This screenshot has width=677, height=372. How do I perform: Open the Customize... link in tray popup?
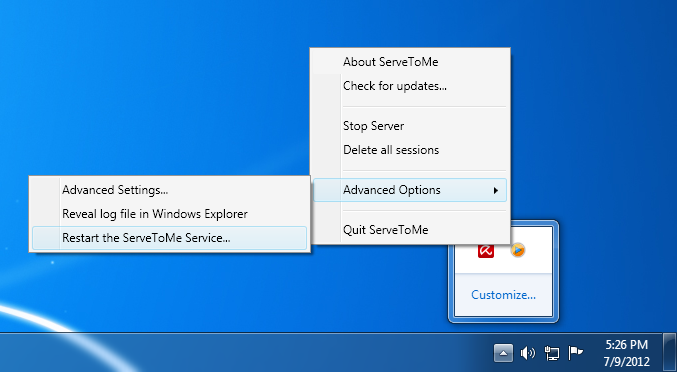pos(503,295)
